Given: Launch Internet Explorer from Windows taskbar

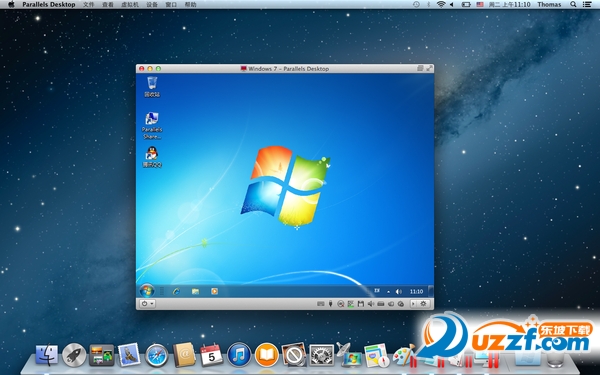Looking at the screenshot, I should [176, 292].
